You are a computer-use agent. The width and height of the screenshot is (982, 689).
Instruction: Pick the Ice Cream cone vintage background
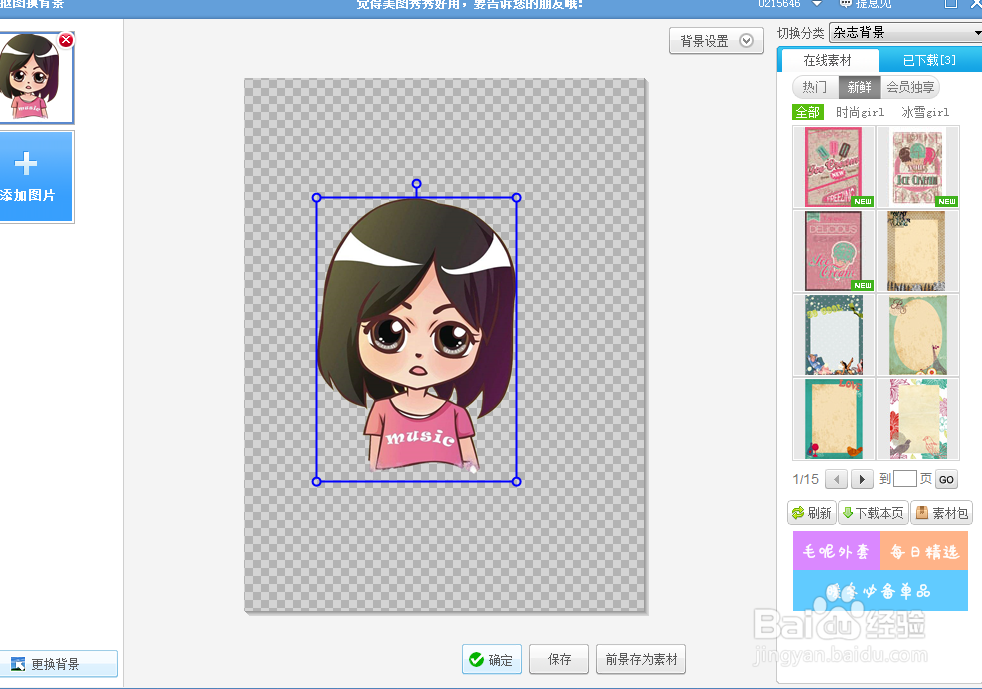pyautogui.click(x=918, y=167)
